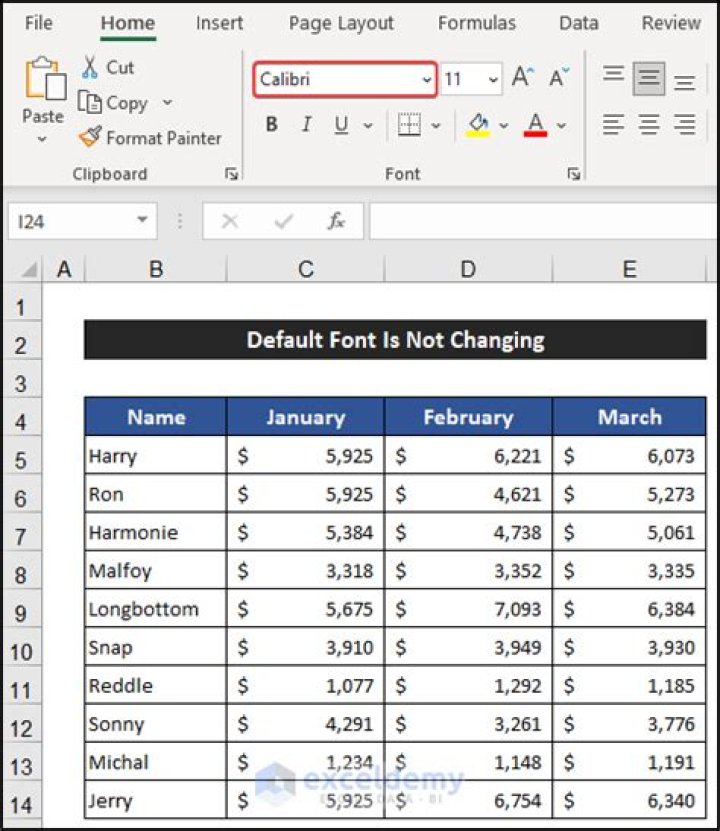Click Insert Function fx icon
The image size is (720, 831).
point(336,220)
